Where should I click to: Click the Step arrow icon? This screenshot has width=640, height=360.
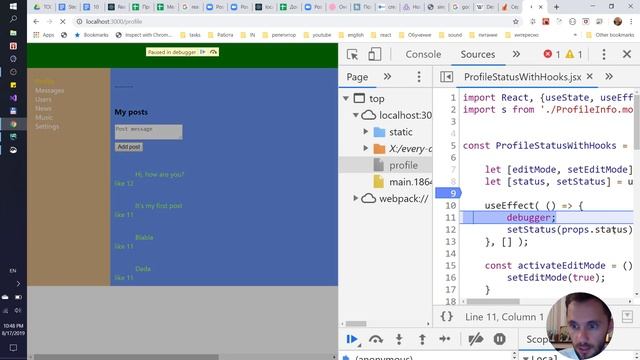click(445, 339)
